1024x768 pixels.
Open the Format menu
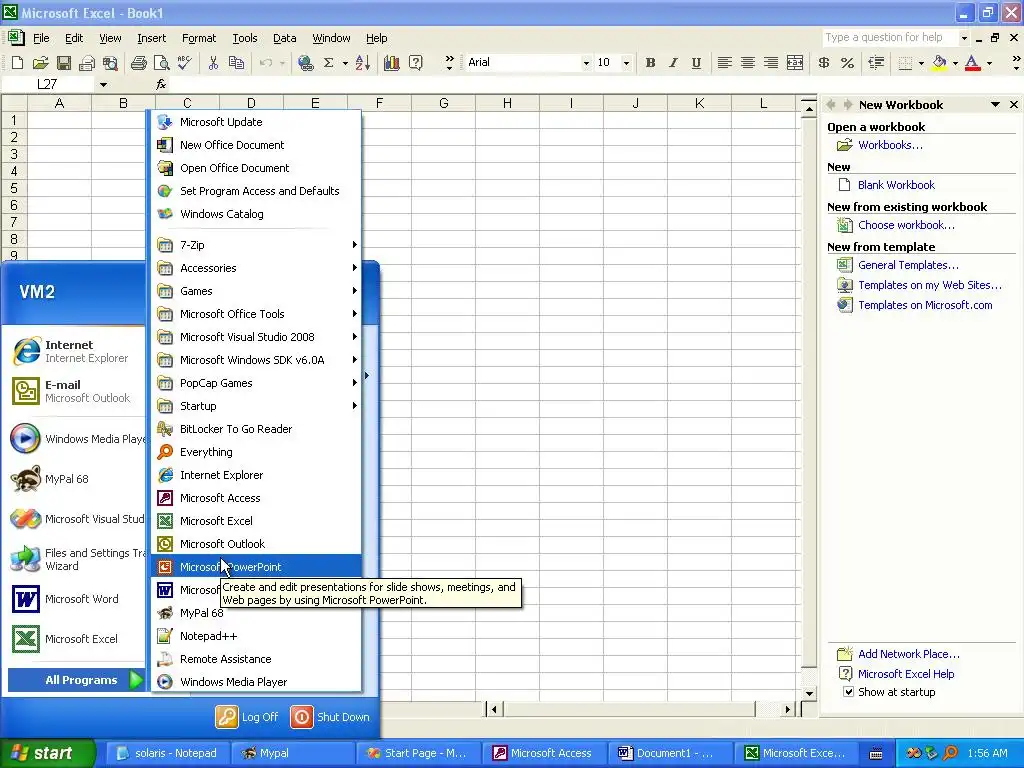click(199, 38)
